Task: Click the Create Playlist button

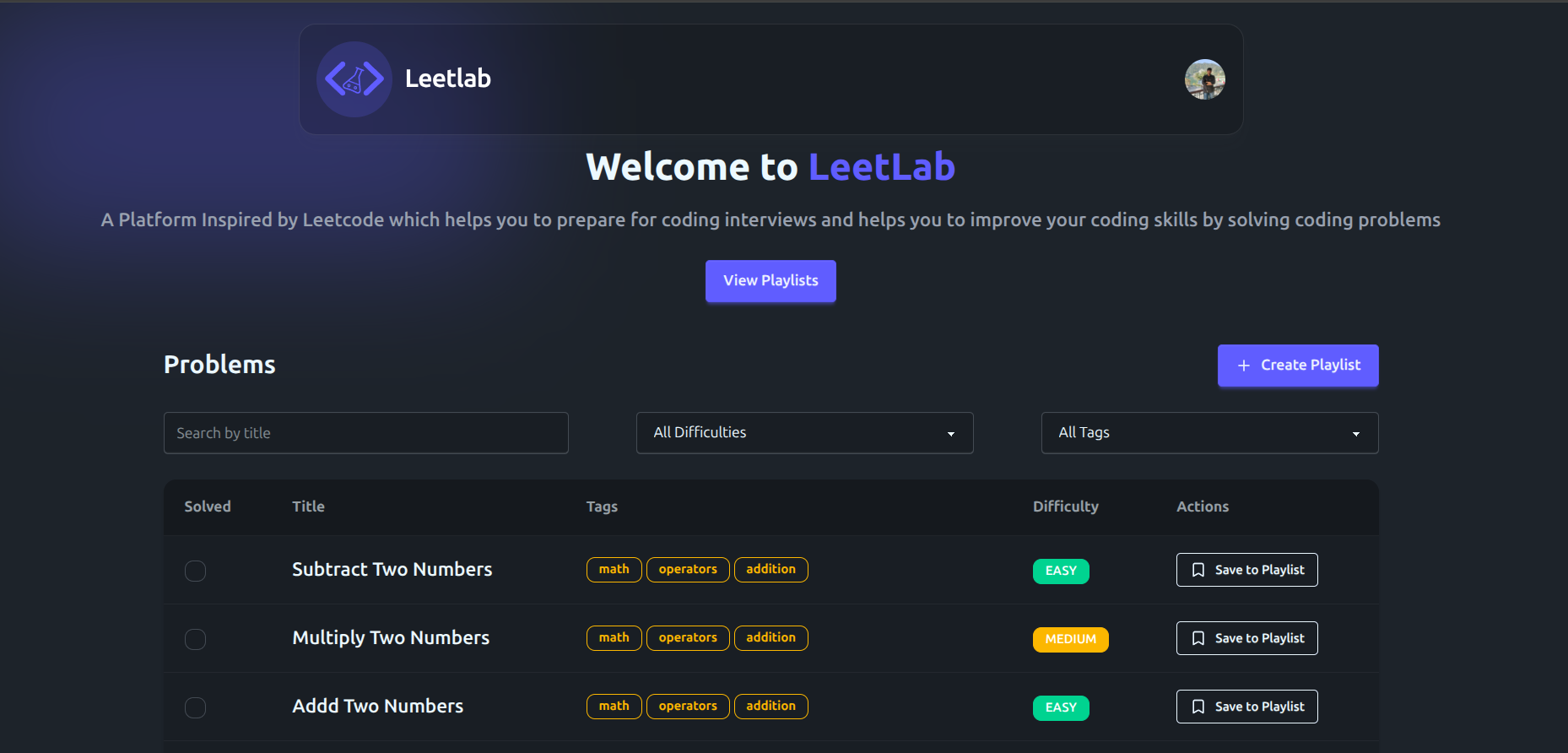Action: (x=1298, y=366)
